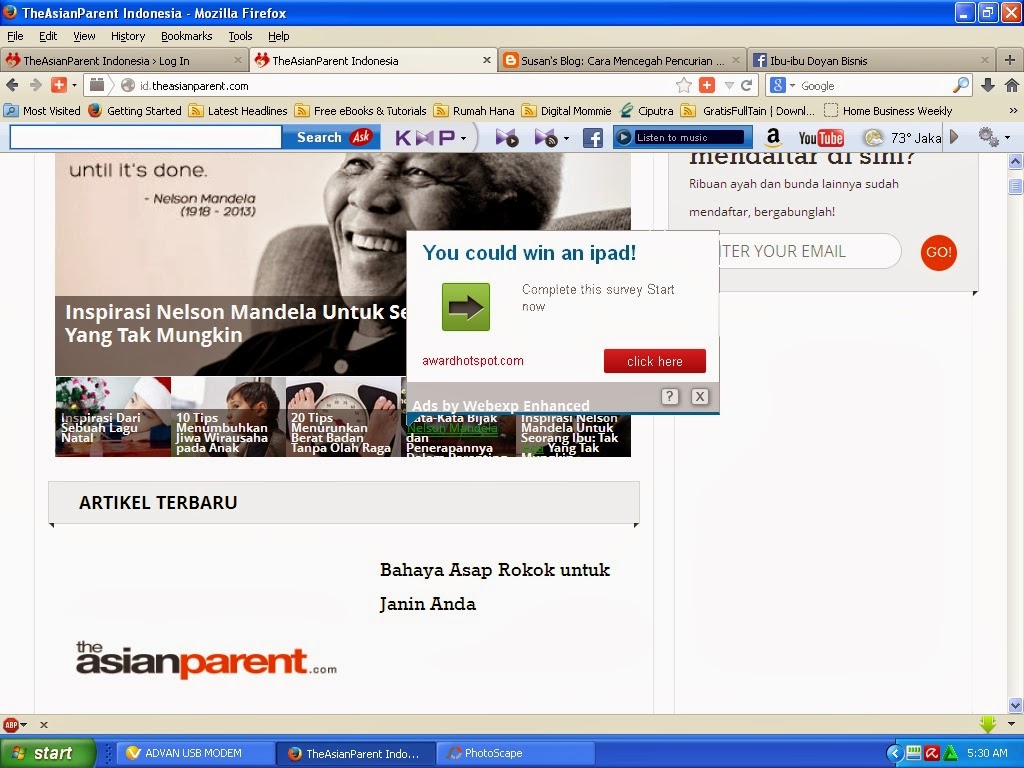Open the address bar history dropdown arrow

coord(729,86)
